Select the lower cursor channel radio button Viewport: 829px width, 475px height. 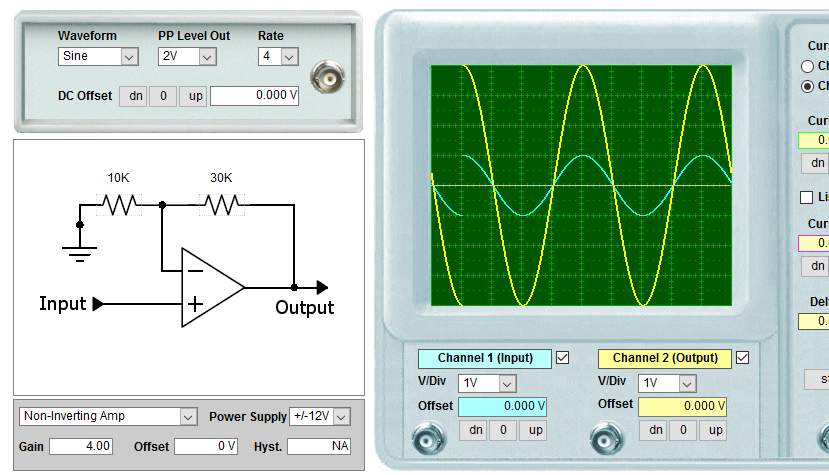[x=807, y=86]
